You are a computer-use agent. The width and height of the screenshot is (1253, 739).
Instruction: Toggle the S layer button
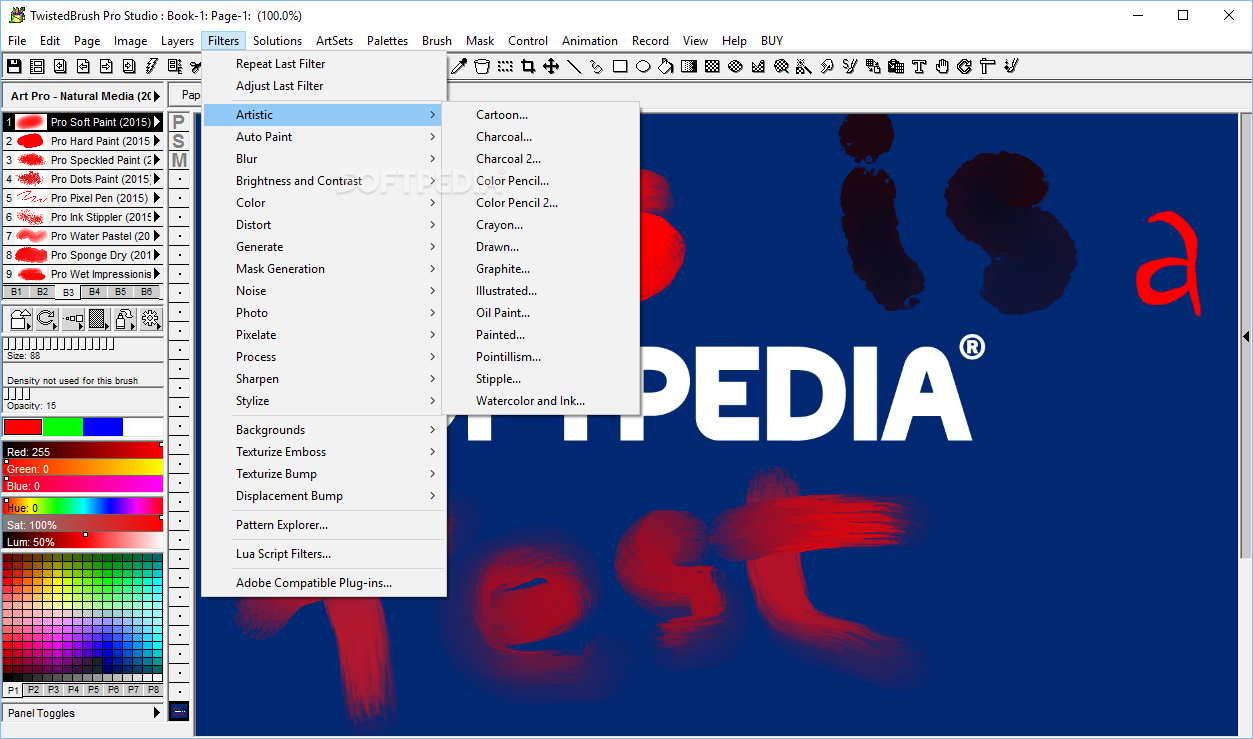(179, 141)
